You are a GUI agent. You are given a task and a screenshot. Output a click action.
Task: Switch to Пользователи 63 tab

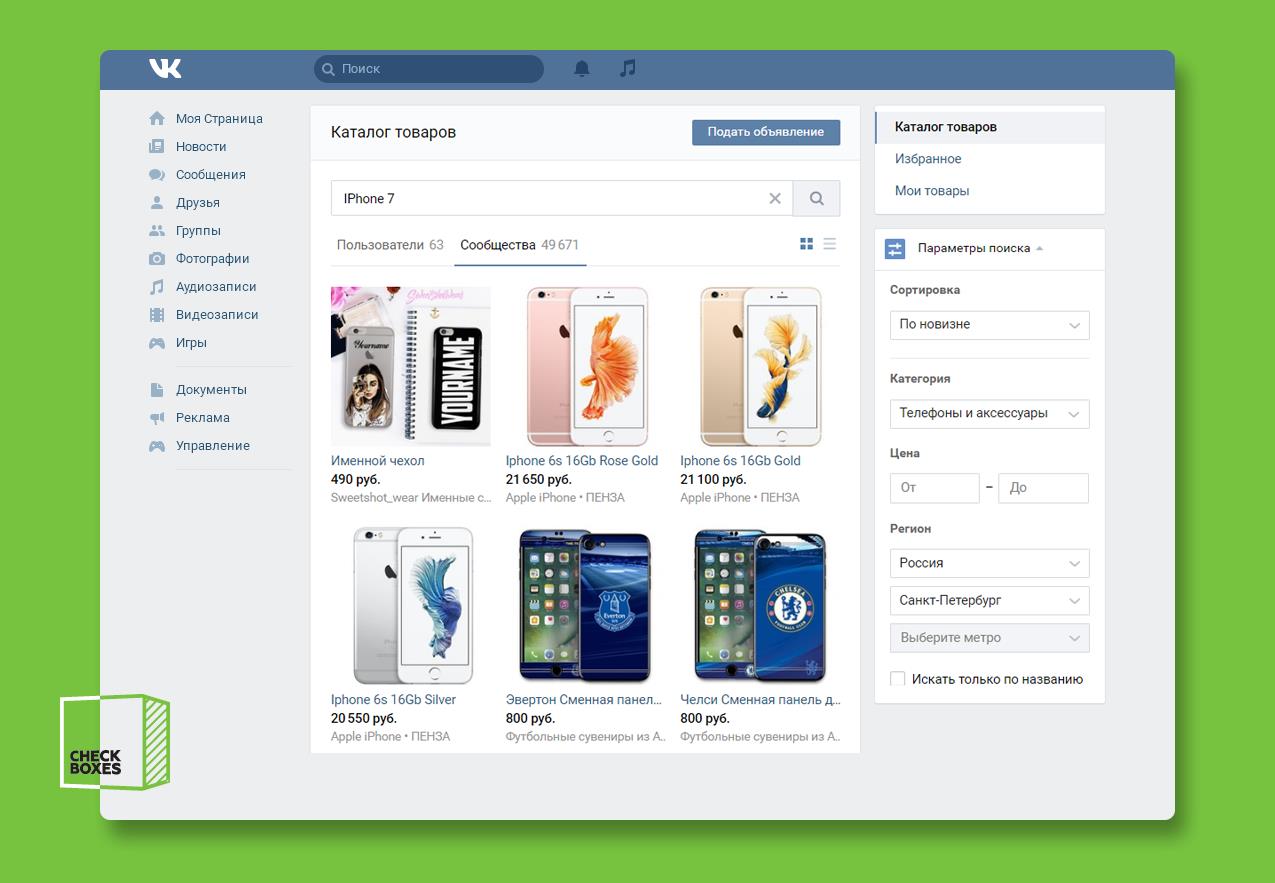pos(390,244)
